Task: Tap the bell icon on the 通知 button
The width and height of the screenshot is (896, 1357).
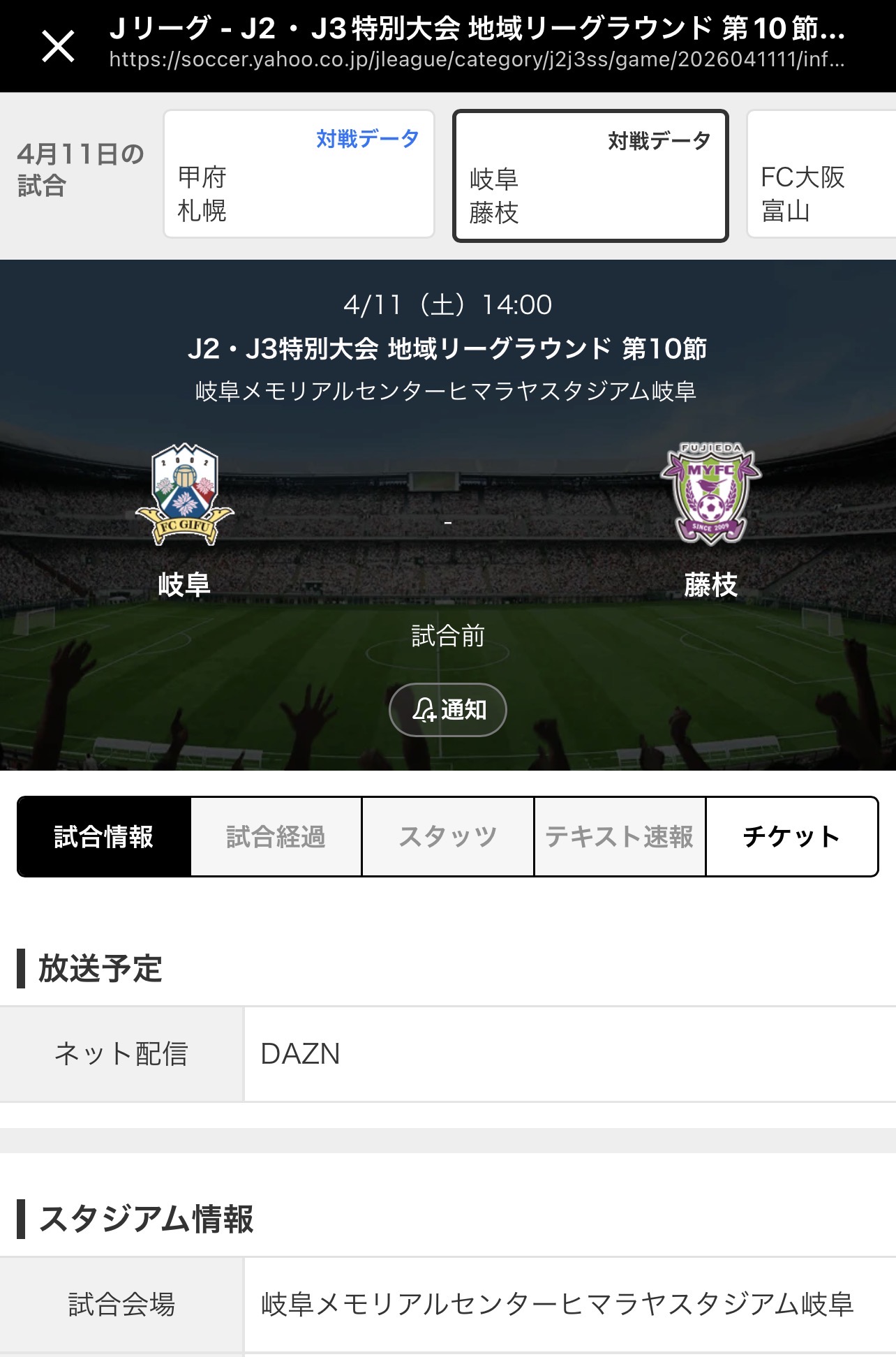Action: point(424,710)
